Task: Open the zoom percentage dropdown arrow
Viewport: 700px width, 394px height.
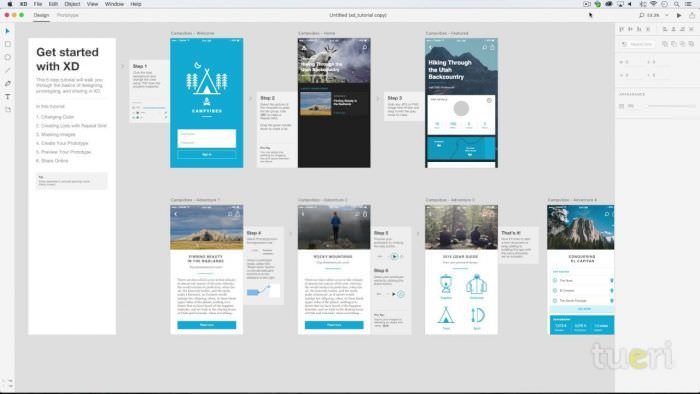Action: point(667,15)
